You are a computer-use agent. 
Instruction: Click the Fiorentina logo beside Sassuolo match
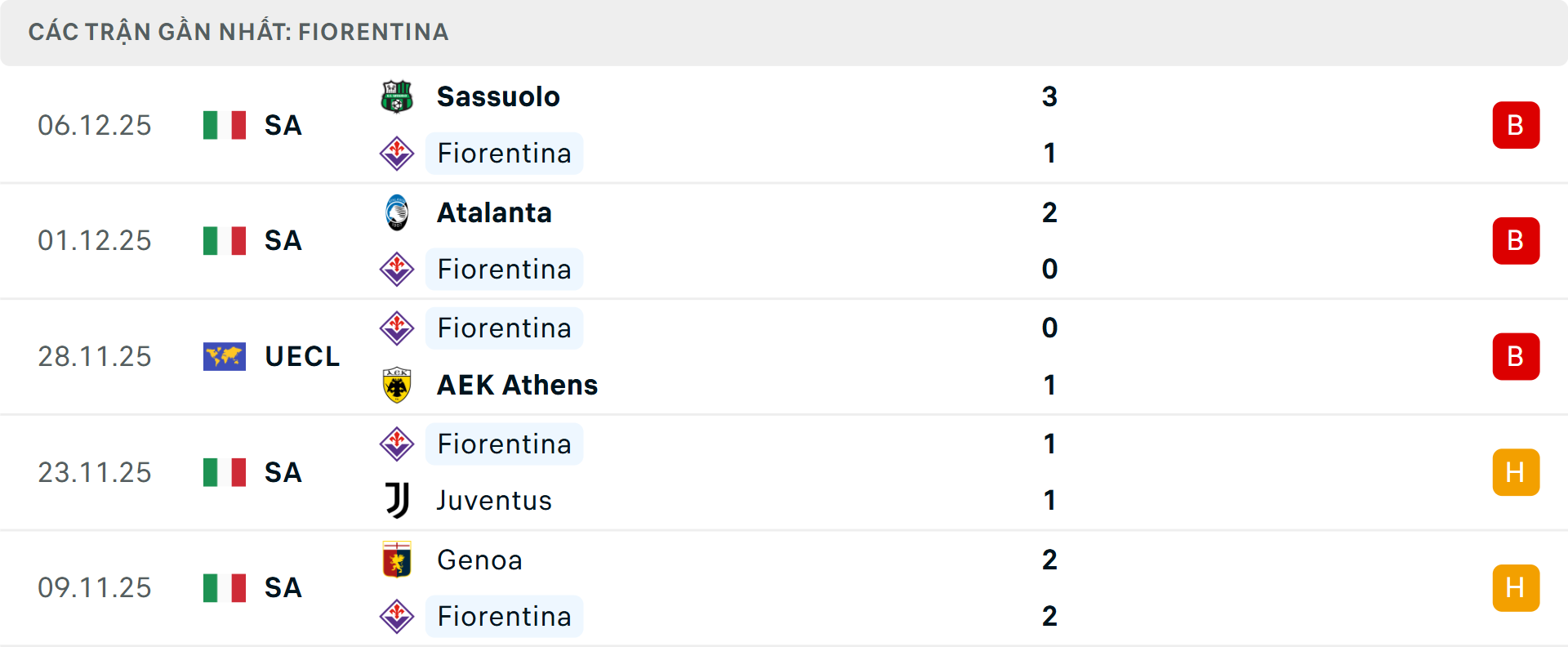click(397, 153)
